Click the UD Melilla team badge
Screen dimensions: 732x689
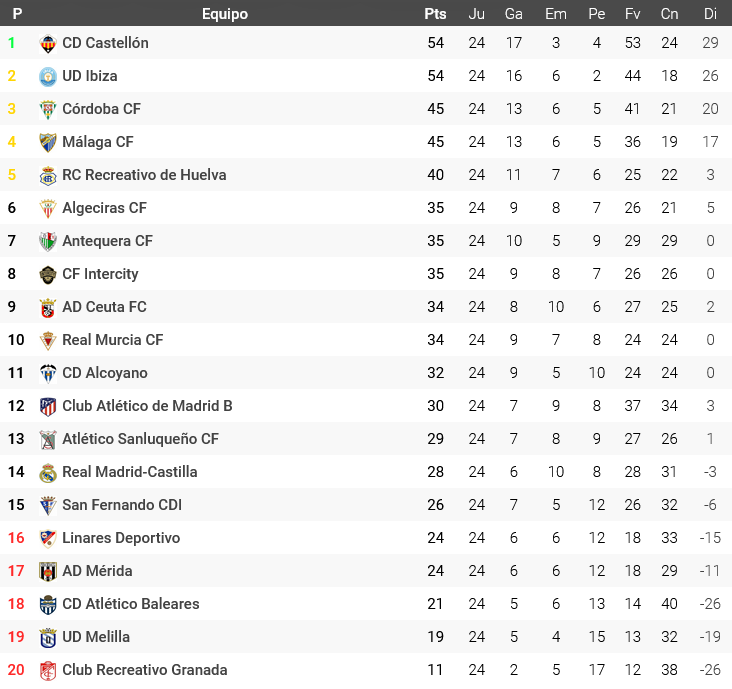(x=48, y=637)
